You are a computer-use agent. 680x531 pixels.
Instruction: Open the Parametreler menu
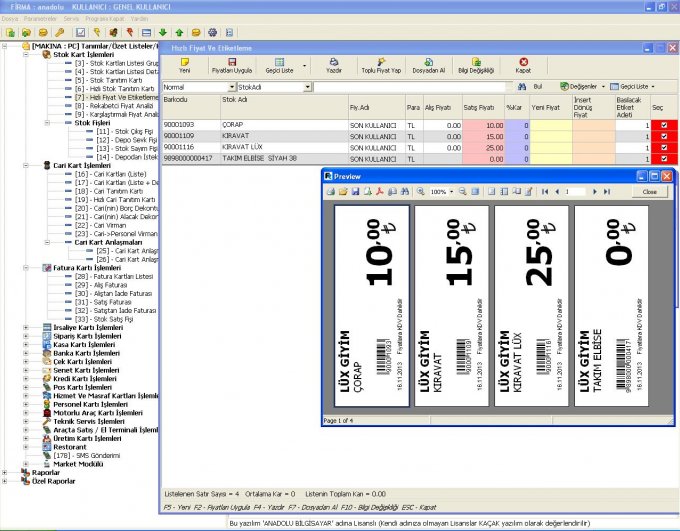coord(42,18)
